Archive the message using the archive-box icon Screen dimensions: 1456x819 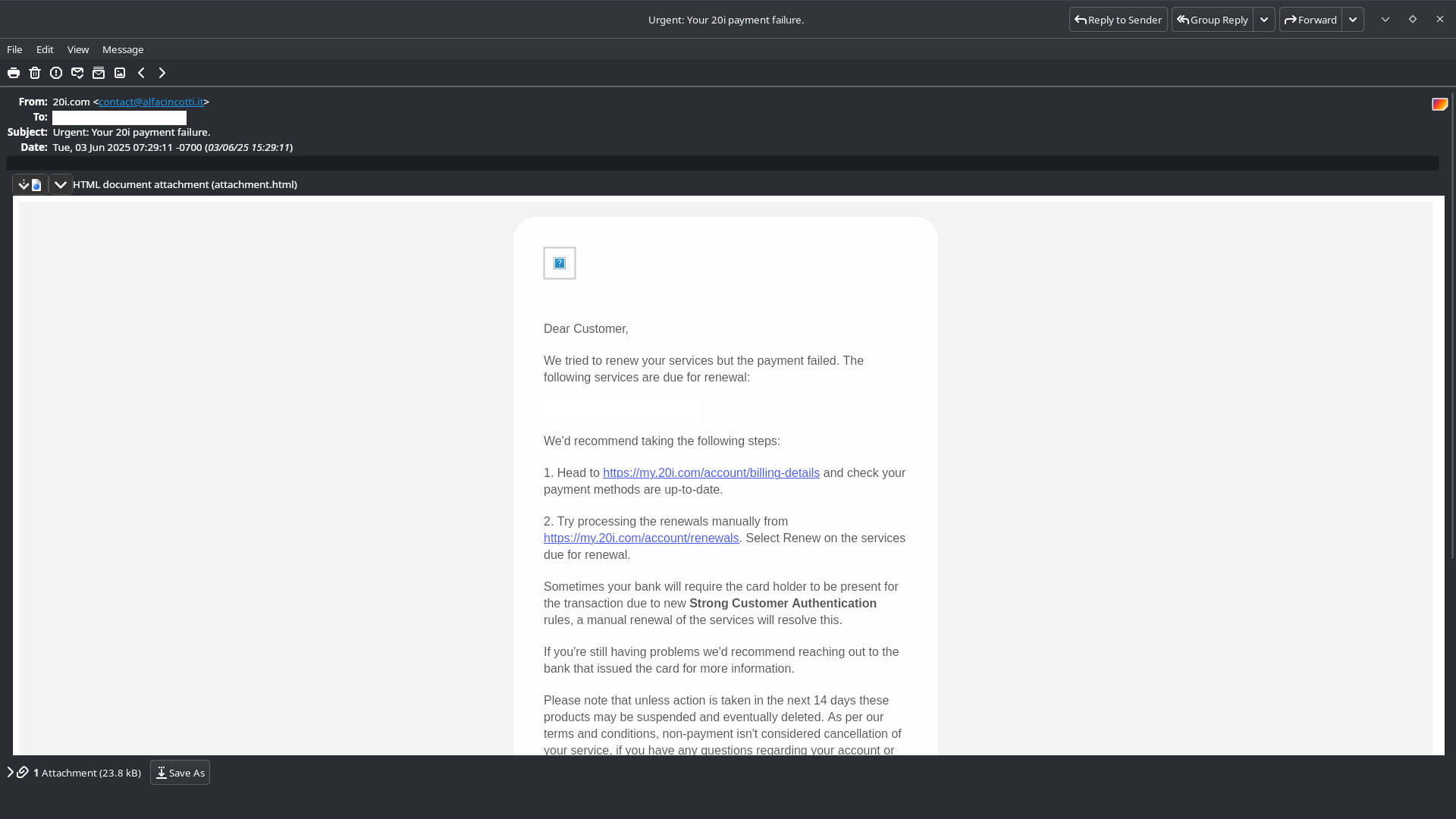click(x=99, y=73)
